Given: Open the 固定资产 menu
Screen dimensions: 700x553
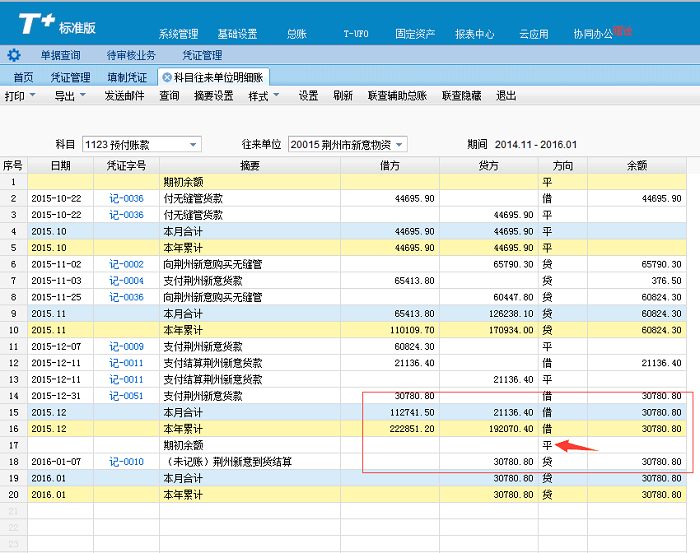Looking at the screenshot, I should pyautogui.click(x=415, y=34).
